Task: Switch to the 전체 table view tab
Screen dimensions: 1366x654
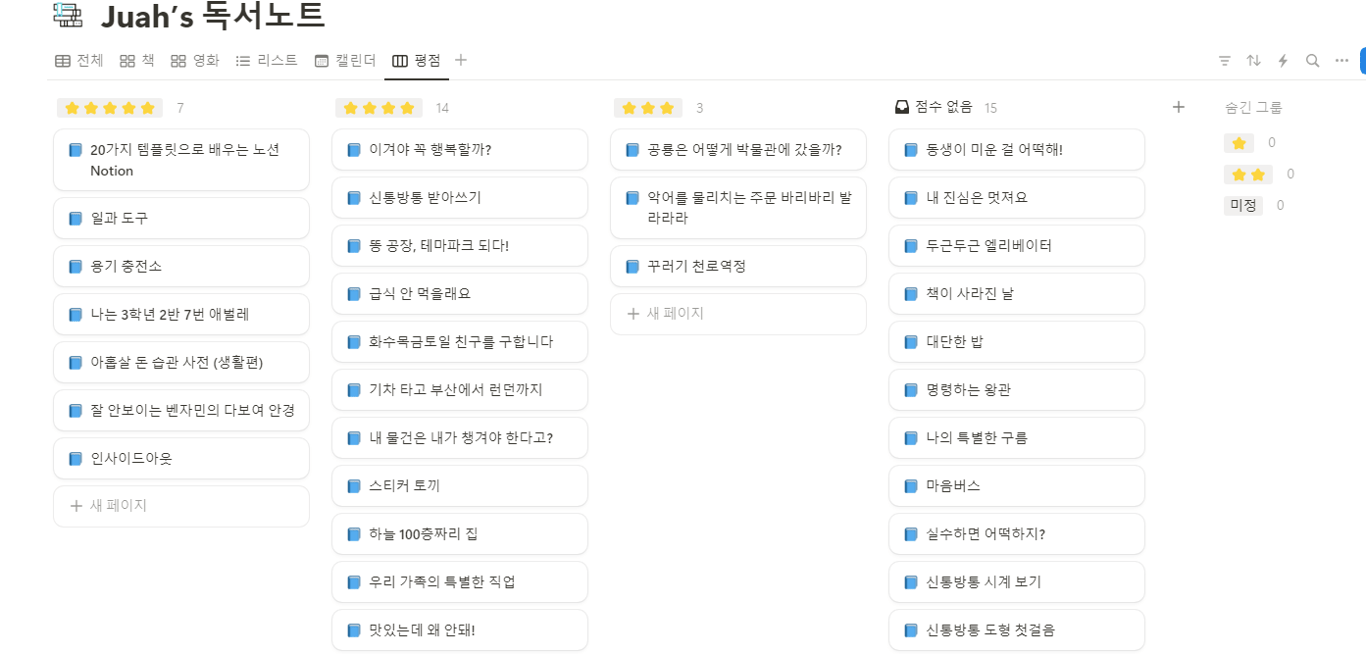Action: point(79,61)
